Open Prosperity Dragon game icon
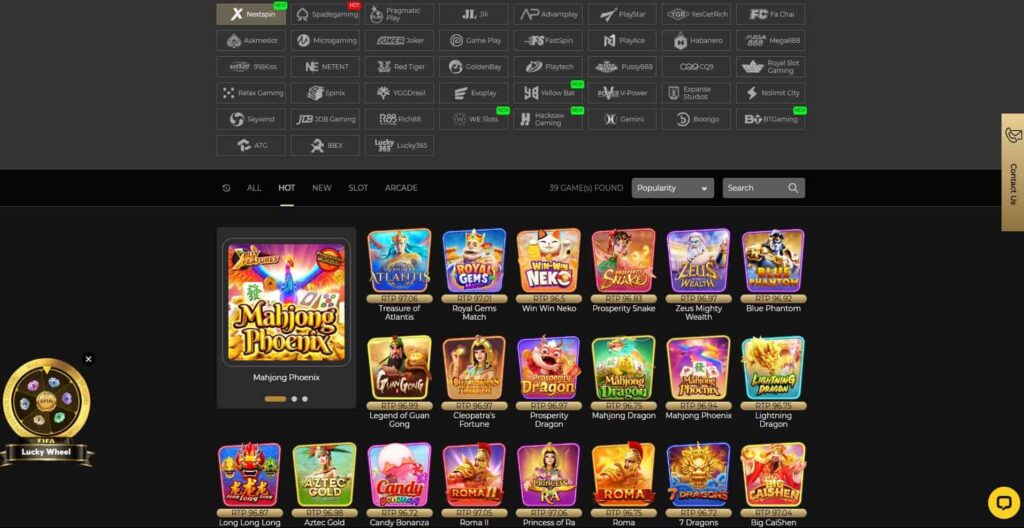 pos(549,367)
